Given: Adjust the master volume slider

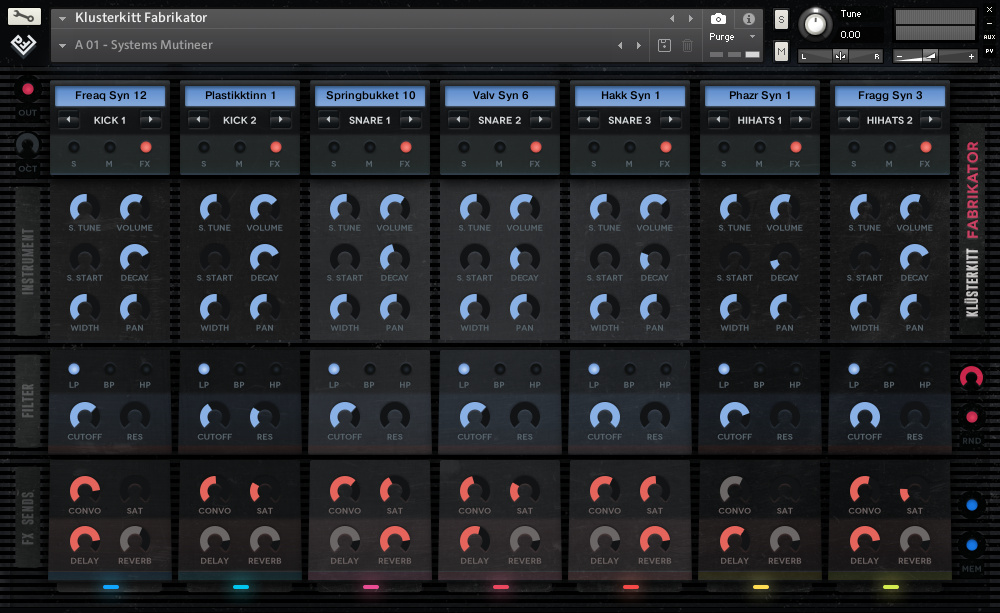Looking at the screenshot, I should 935,56.
